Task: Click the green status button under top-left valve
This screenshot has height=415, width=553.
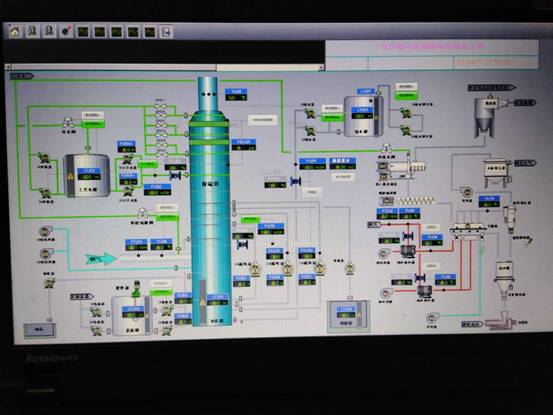Action: (x=93, y=124)
